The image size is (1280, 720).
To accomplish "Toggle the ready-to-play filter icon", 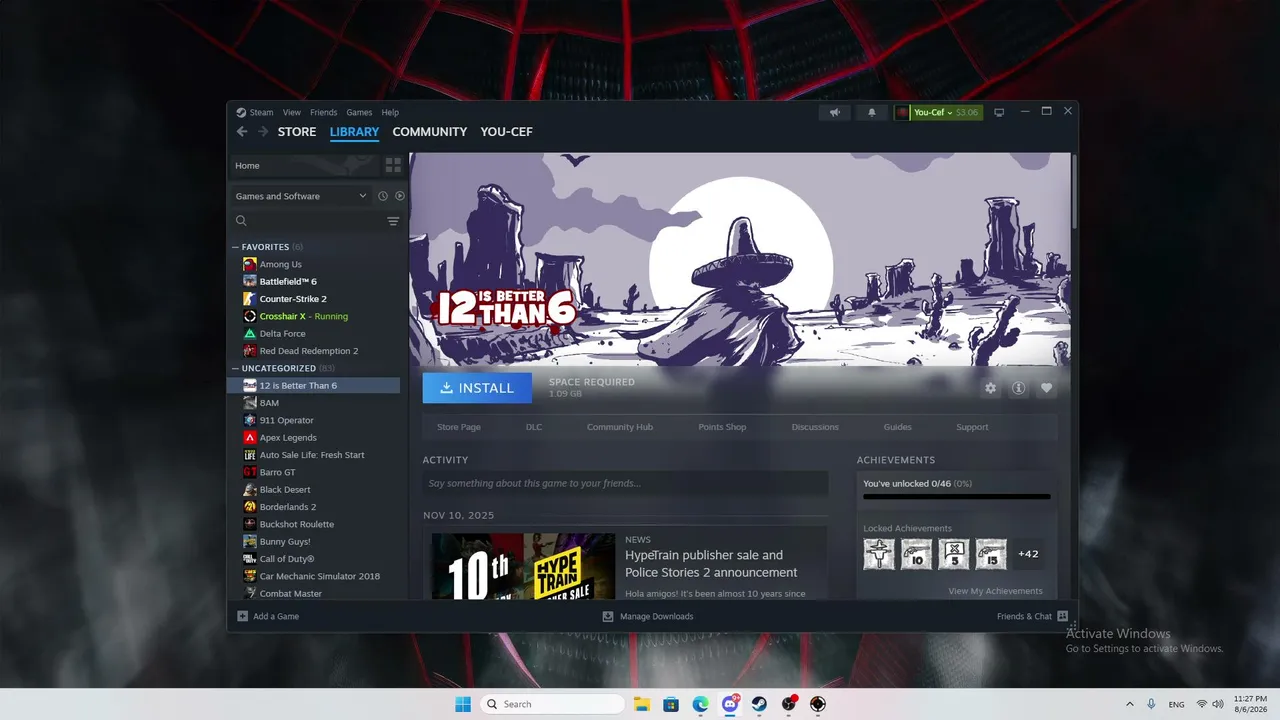I will [x=400, y=196].
